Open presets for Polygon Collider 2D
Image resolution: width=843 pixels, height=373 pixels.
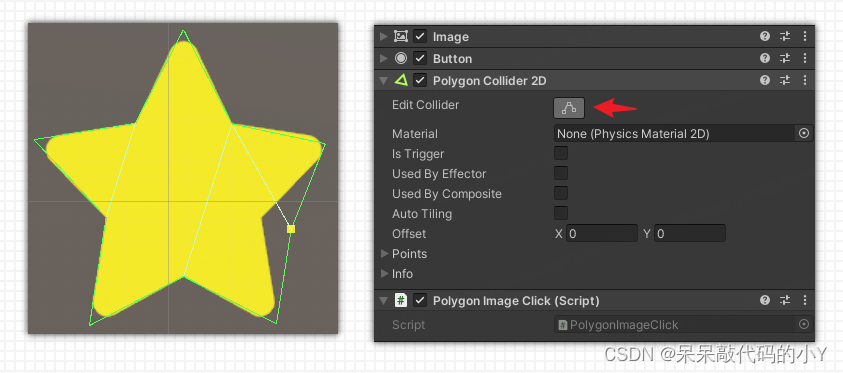pos(785,81)
